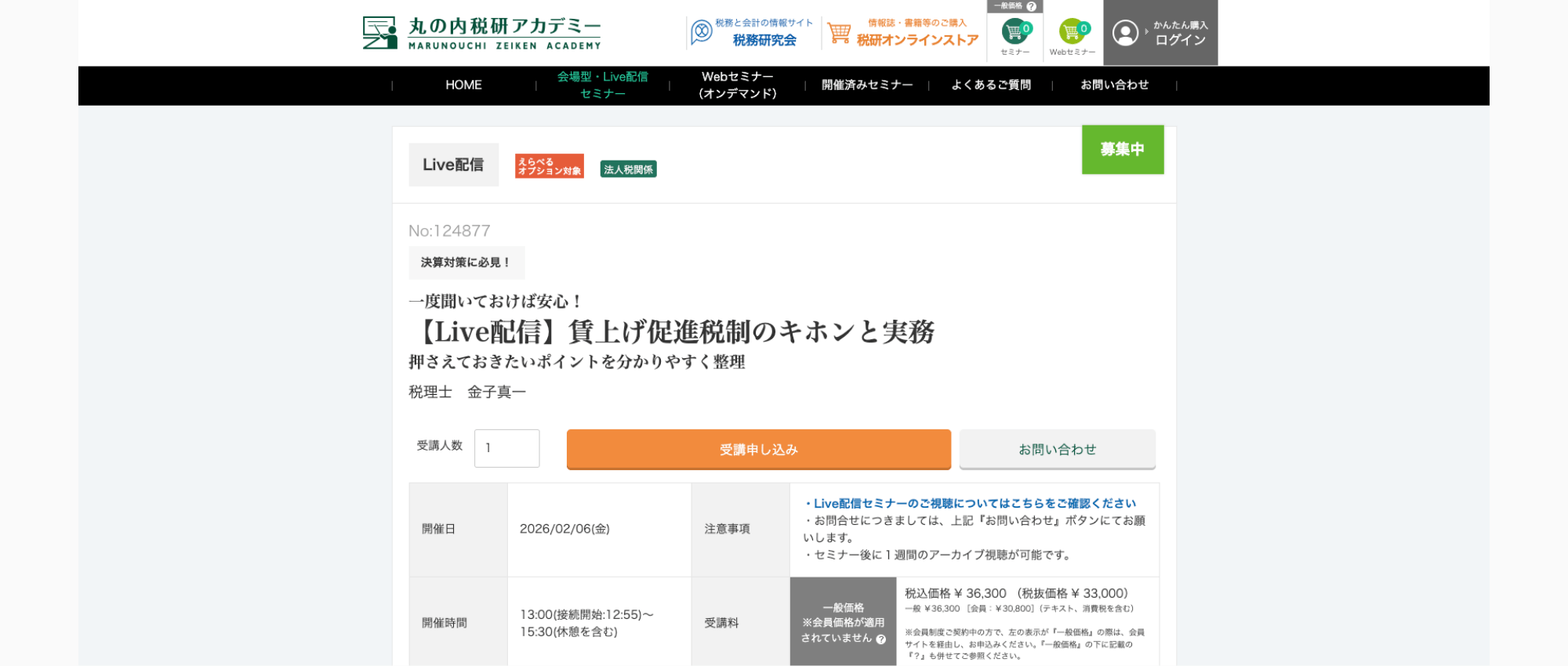
Task: Select お問い合わせ in the navigation bar
Action: 1114,85
